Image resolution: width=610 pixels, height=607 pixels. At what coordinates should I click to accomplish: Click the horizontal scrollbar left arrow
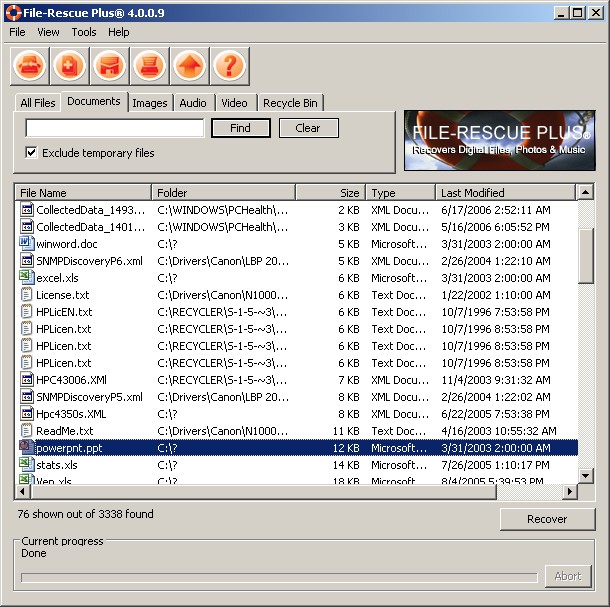pyautogui.click(x=23, y=491)
